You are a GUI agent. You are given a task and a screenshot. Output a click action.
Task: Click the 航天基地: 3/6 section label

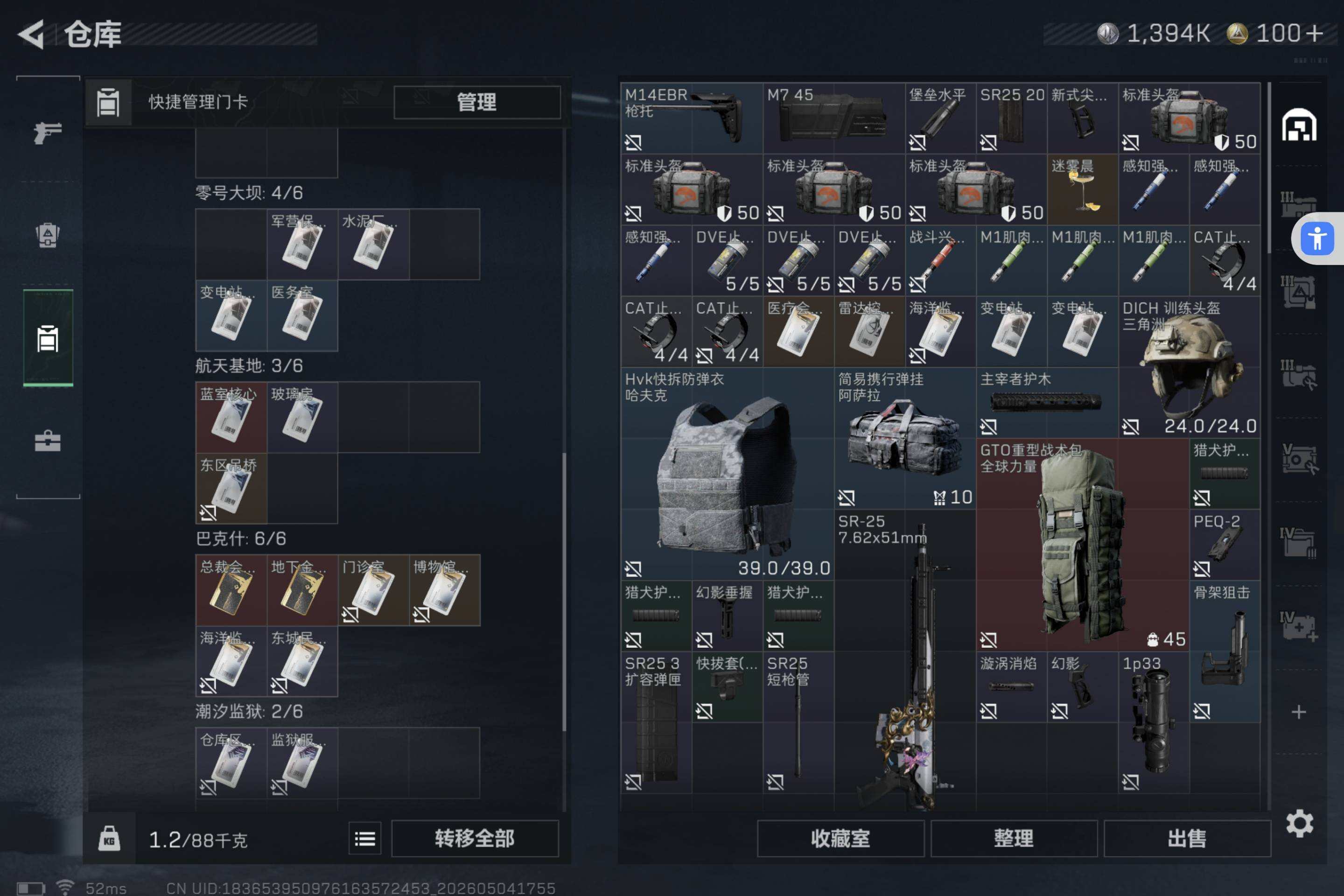(x=249, y=366)
